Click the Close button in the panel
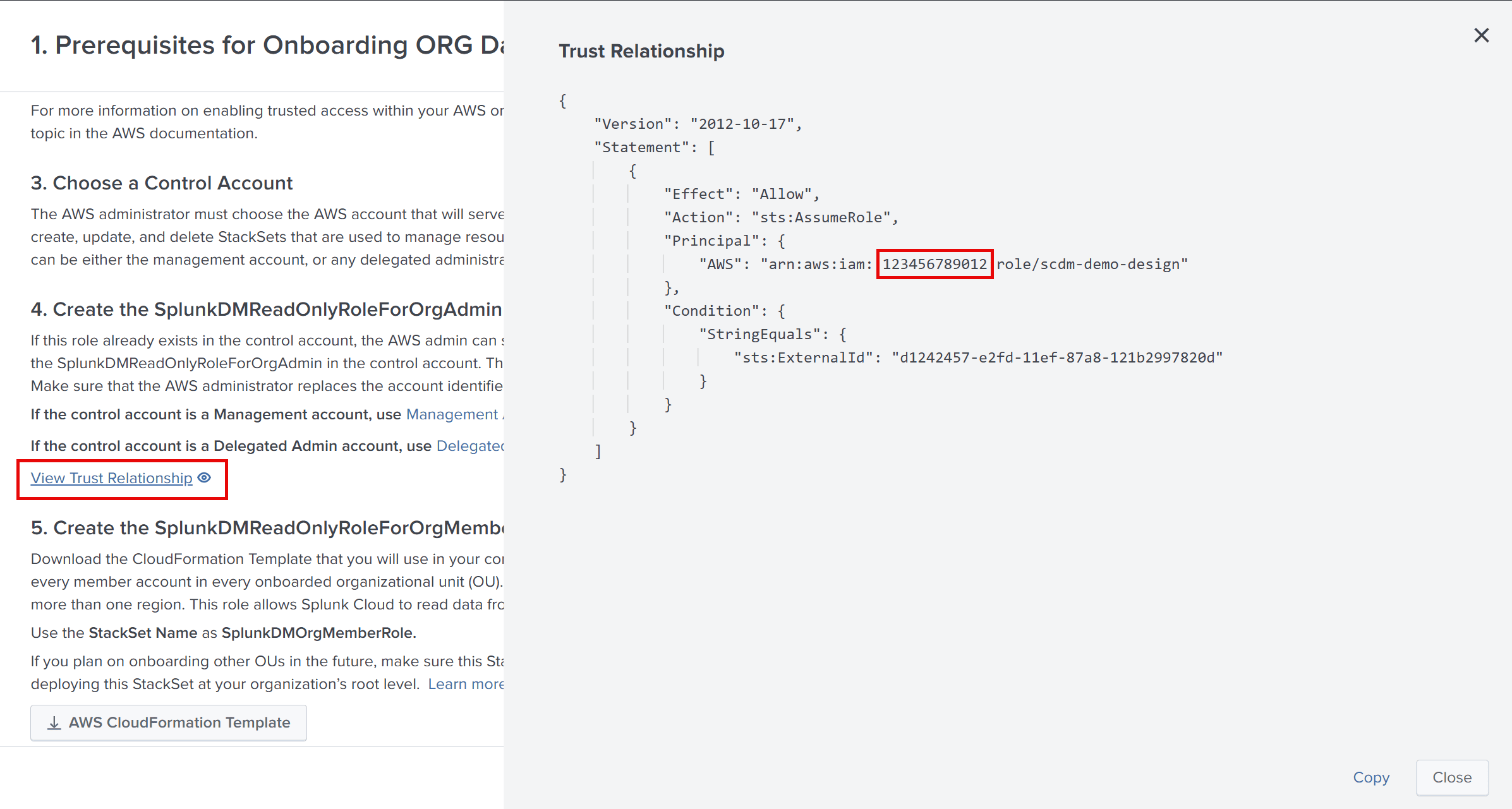 click(x=1452, y=777)
